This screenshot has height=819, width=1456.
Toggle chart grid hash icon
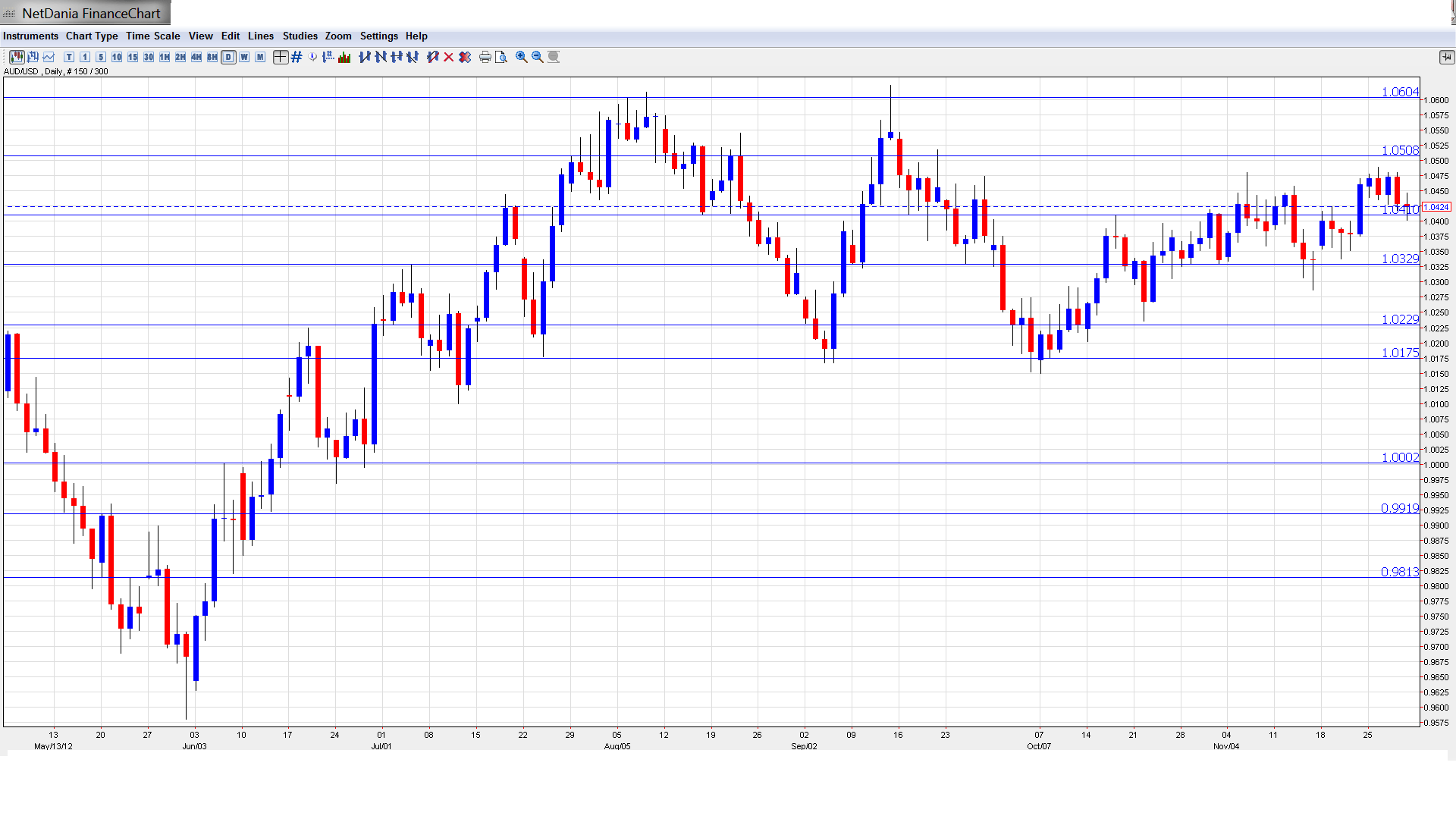coord(297,57)
